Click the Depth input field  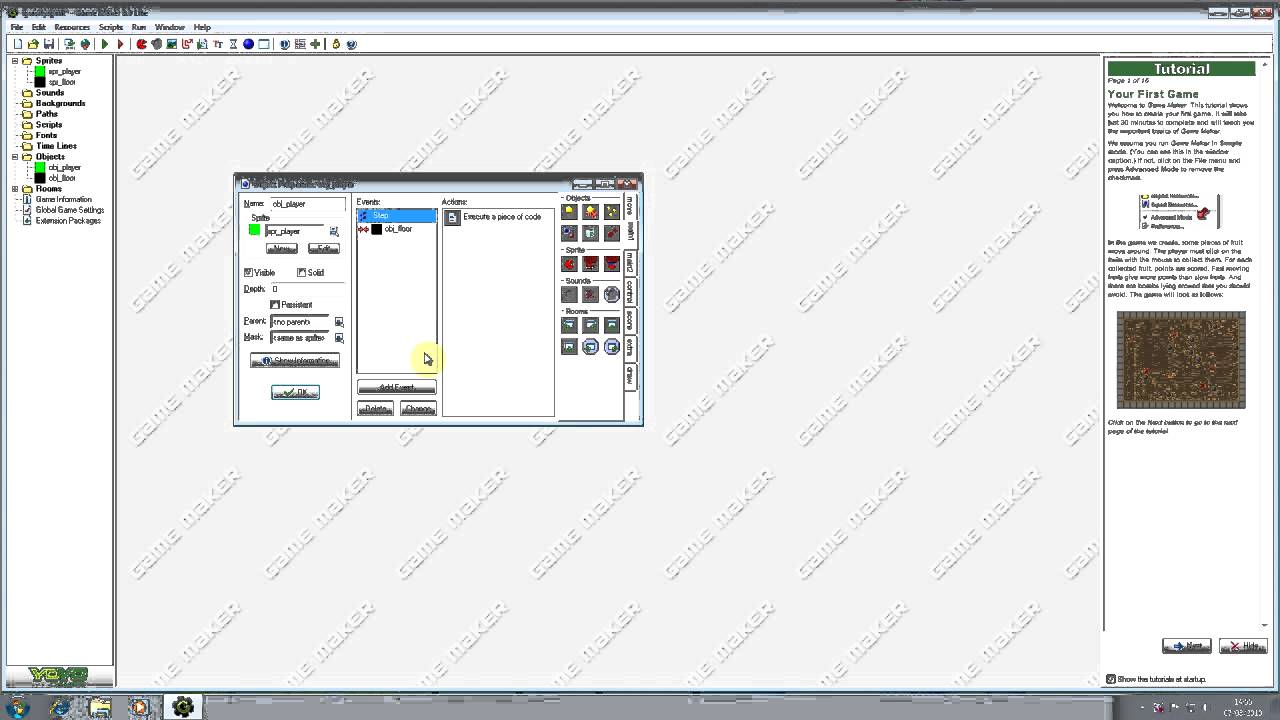pyautogui.click(x=308, y=289)
